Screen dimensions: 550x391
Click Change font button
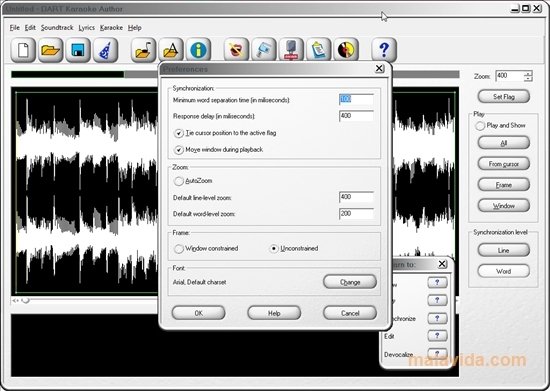tap(350, 282)
